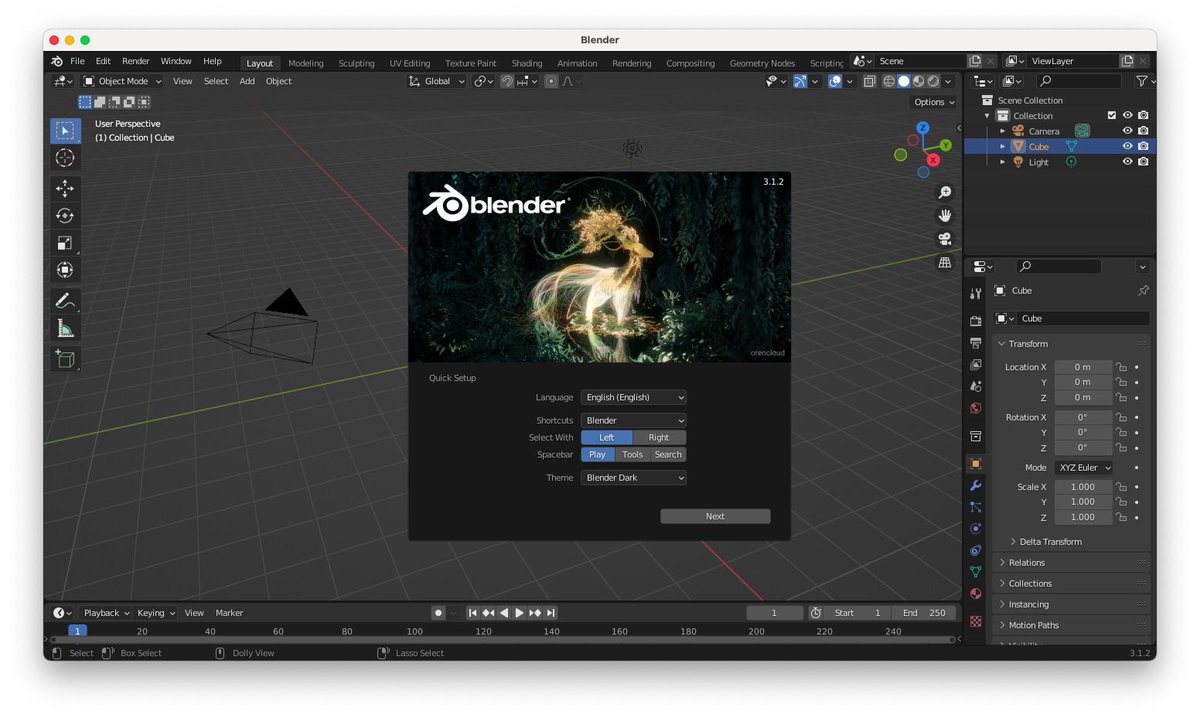Switch to the Sculpting workspace tab
Viewport: 1200px width, 718px height.
356,63
